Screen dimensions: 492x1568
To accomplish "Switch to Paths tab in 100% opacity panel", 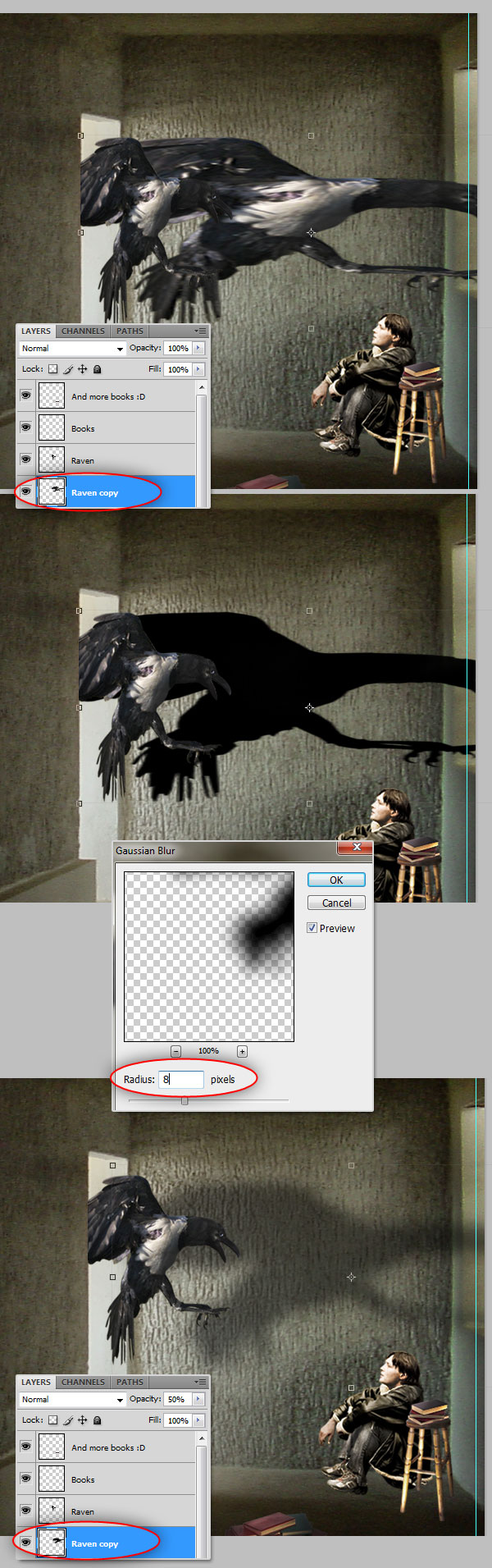I will [x=130, y=331].
